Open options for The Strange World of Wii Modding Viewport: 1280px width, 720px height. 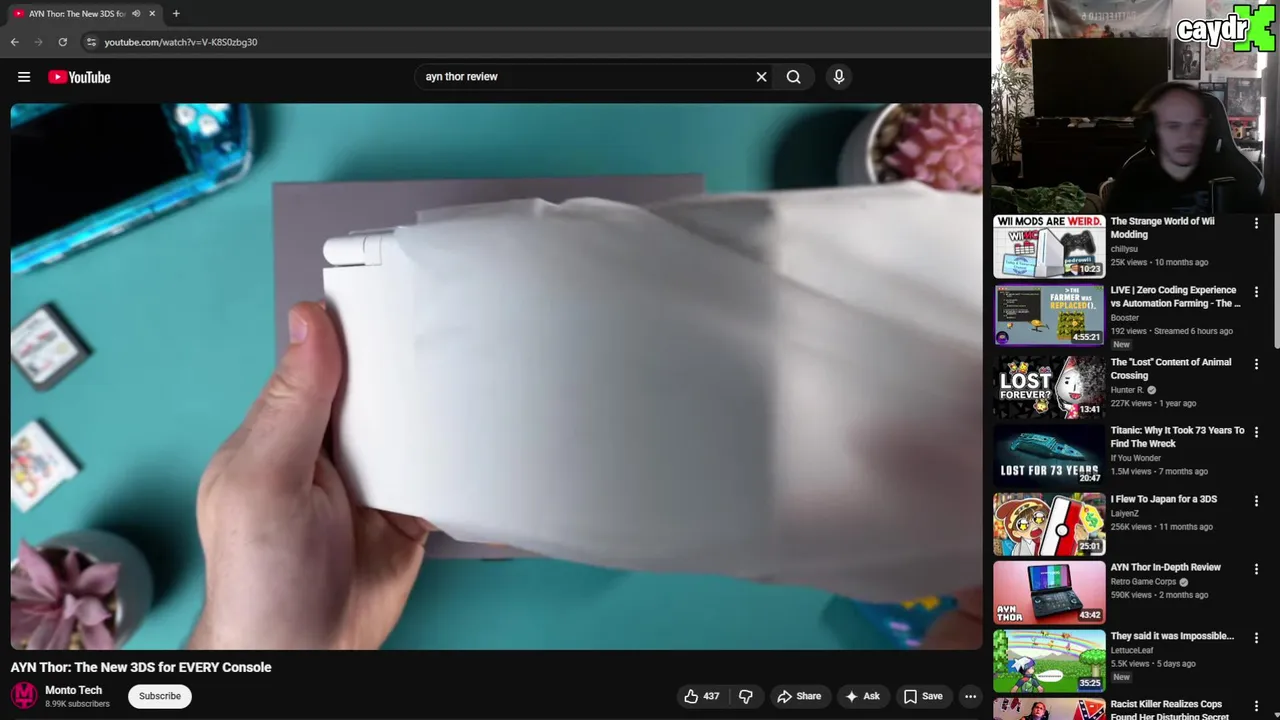[x=1256, y=224]
